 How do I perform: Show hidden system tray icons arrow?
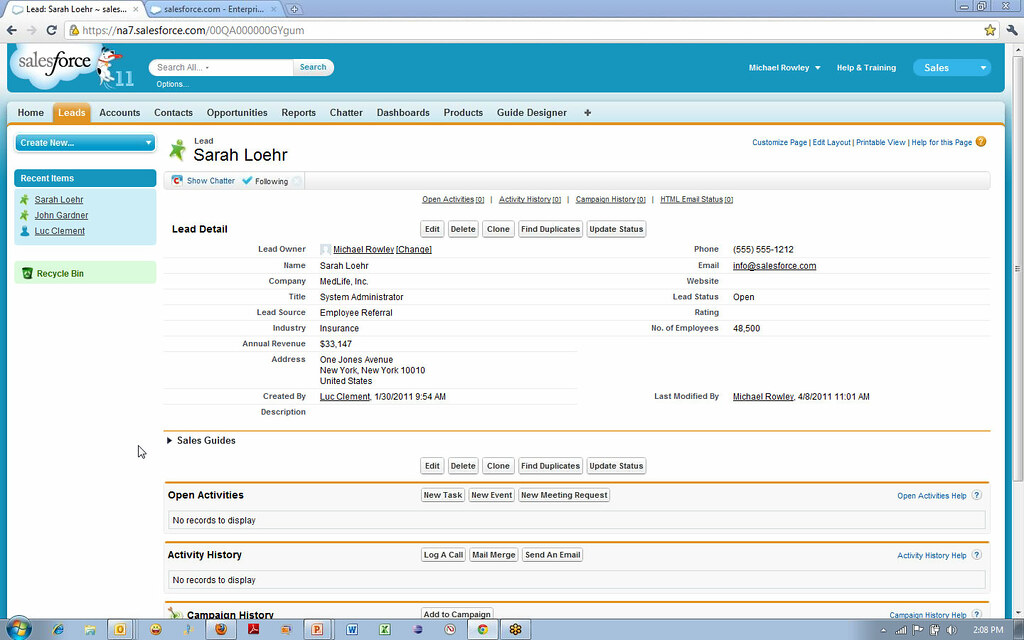coord(884,630)
